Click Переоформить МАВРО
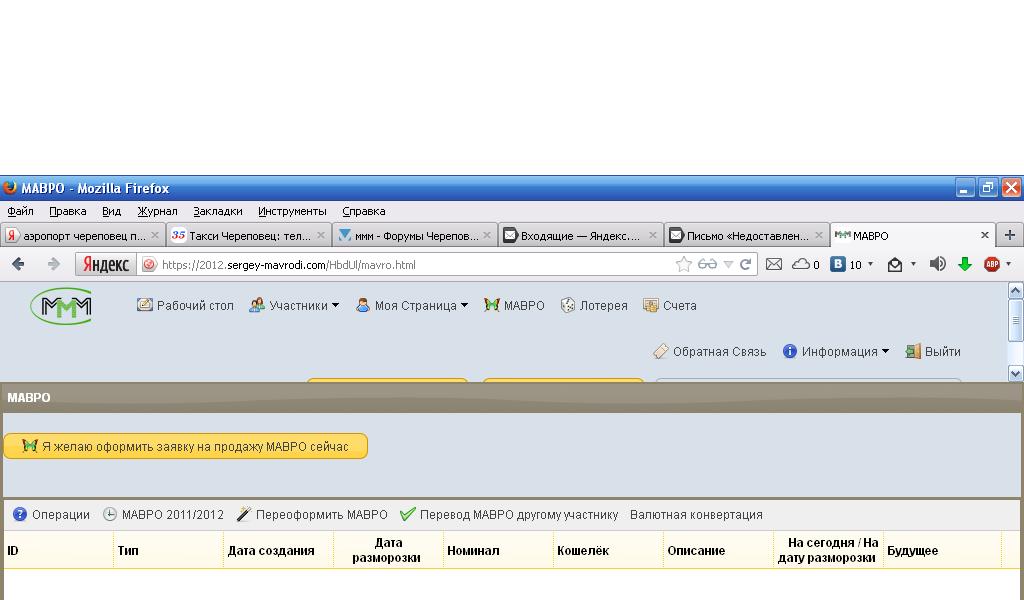The width and height of the screenshot is (1024, 600). [312, 514]
